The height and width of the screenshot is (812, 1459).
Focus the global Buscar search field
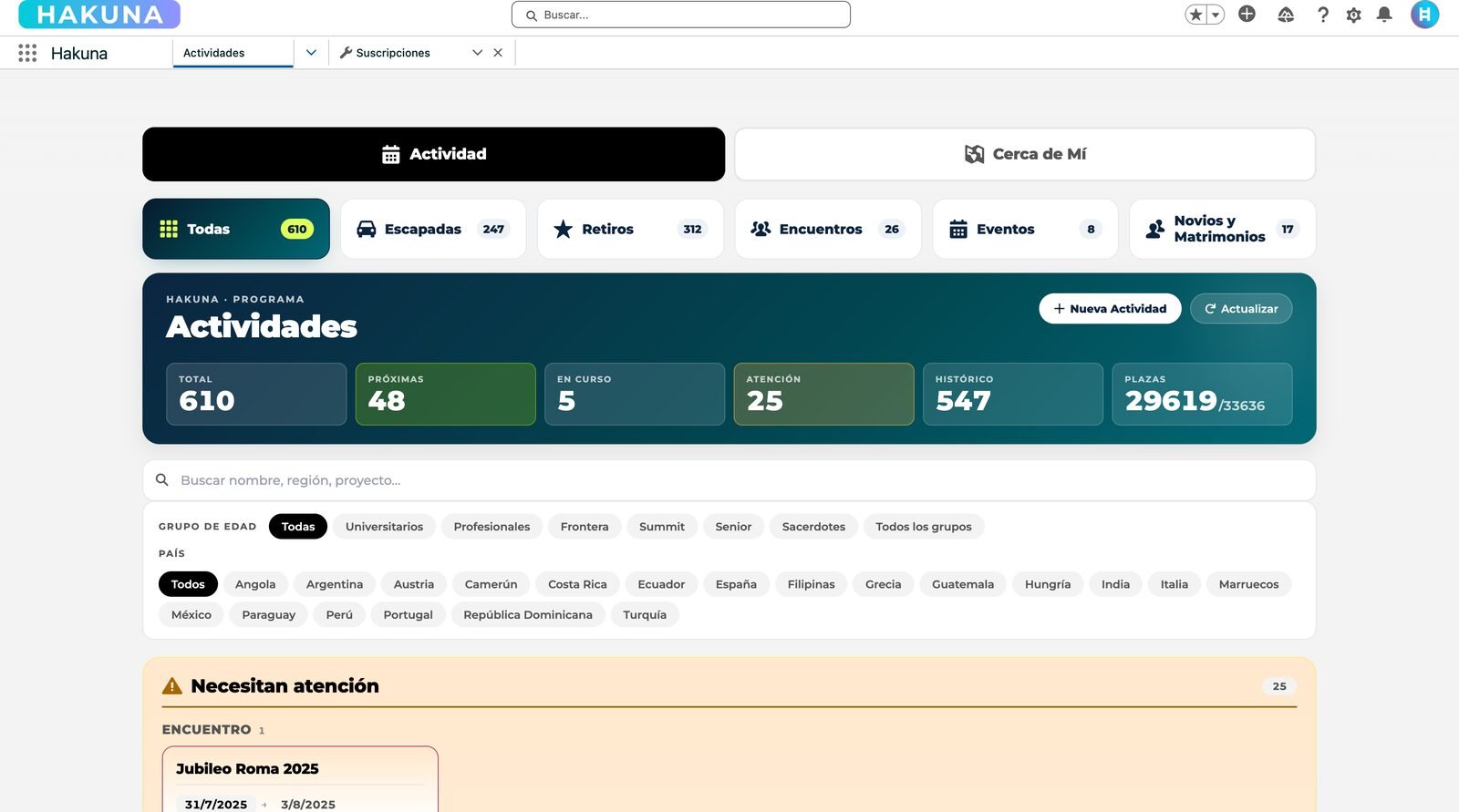(681, 15)
